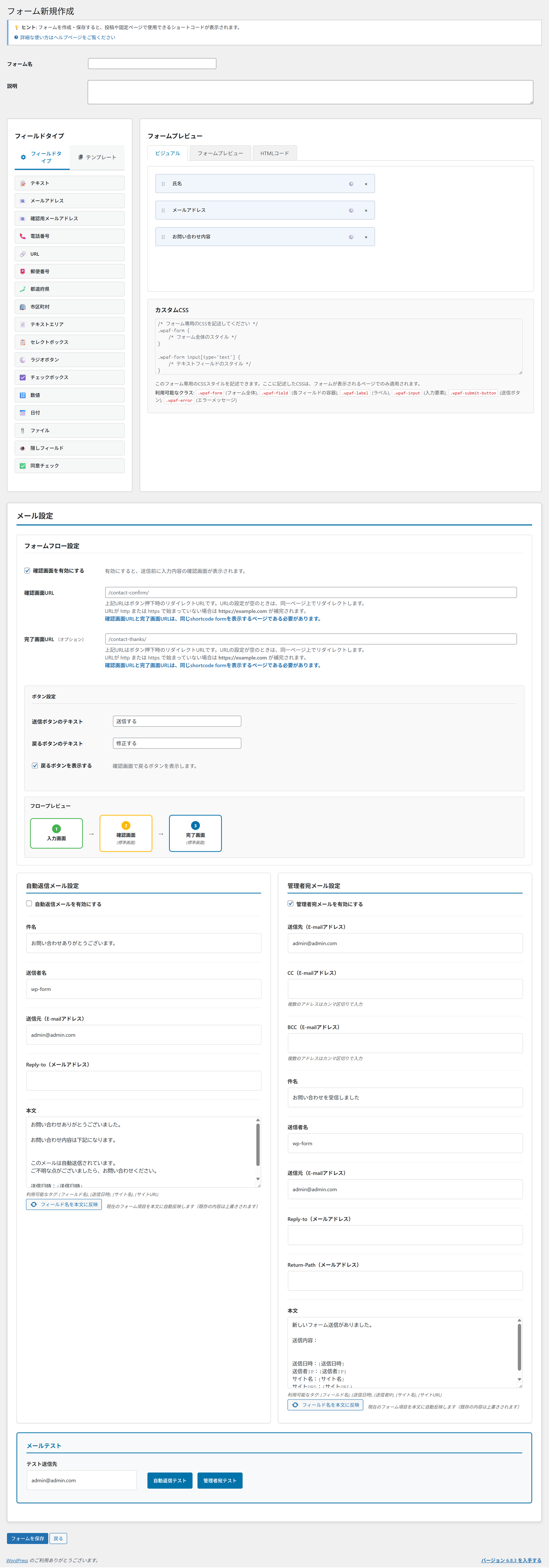
Task: Add a URL field type
Action: [x=69, y=254]
